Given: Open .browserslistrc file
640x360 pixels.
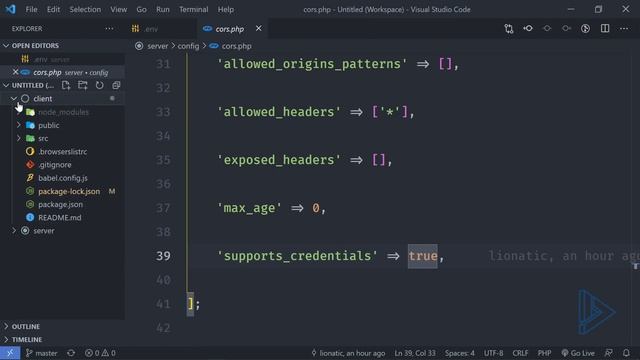Looking at the screenshot, I should pos(62,151).
